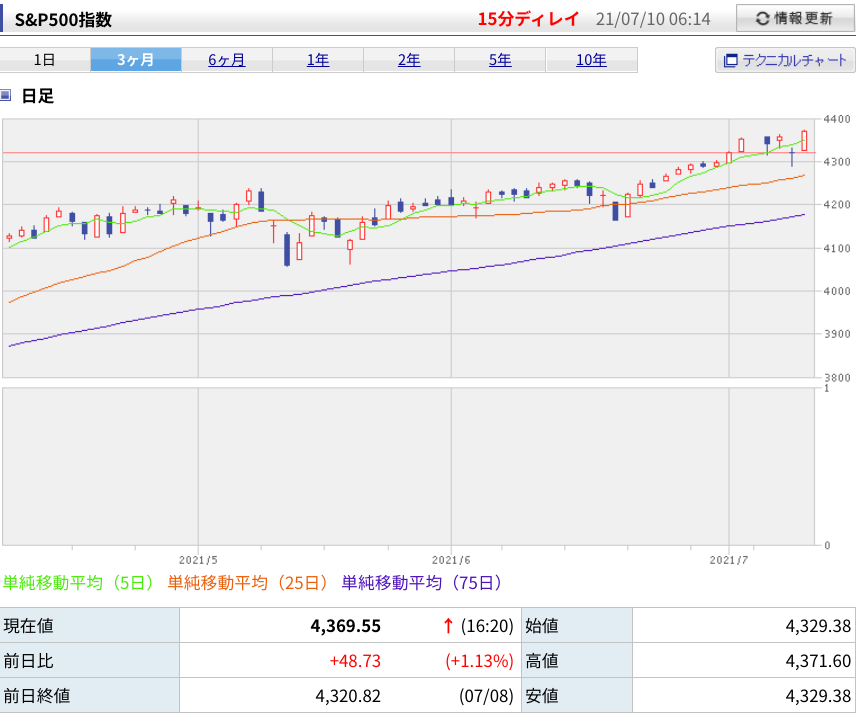
Task: Click the 15分ディレイ notice text
Action: (528, 19)
